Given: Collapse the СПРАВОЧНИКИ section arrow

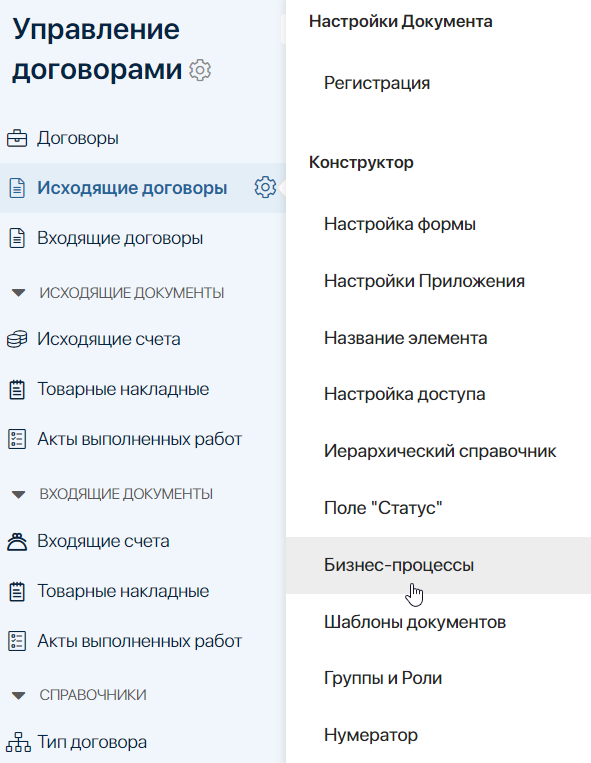Looking at the screenshot, I should tap(18, 695).
